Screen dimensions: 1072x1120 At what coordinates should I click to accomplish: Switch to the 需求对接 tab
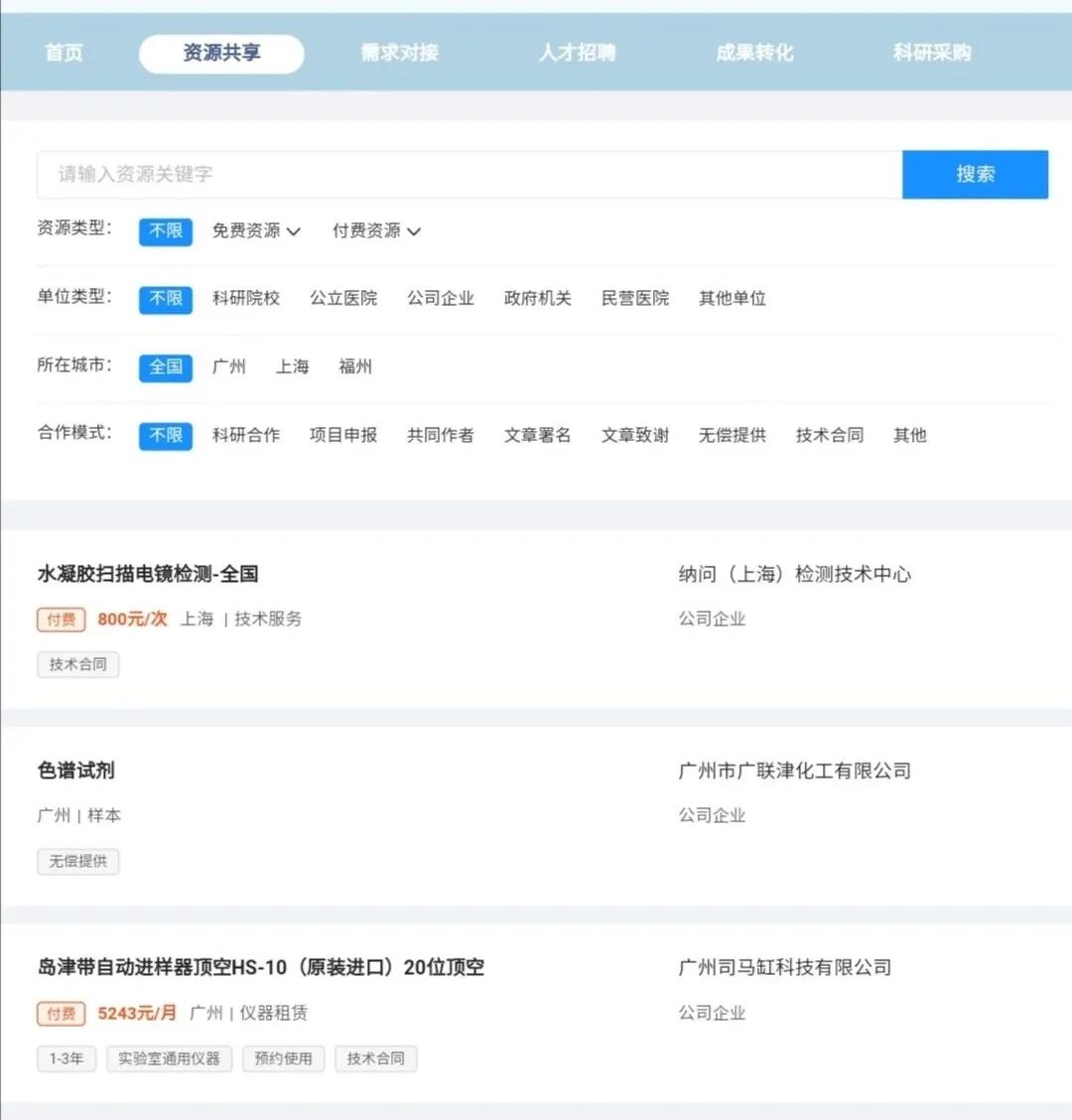(x=399, y=53)
